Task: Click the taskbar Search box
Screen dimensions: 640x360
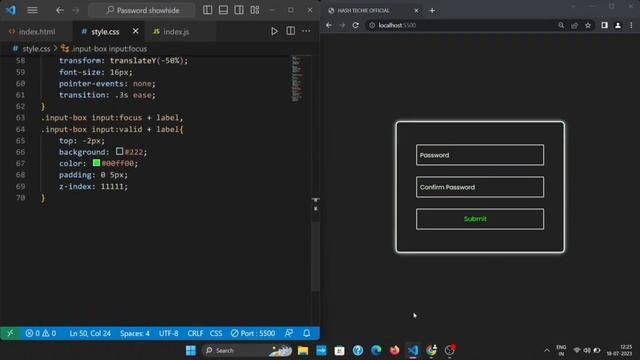Action: [247, 350]
